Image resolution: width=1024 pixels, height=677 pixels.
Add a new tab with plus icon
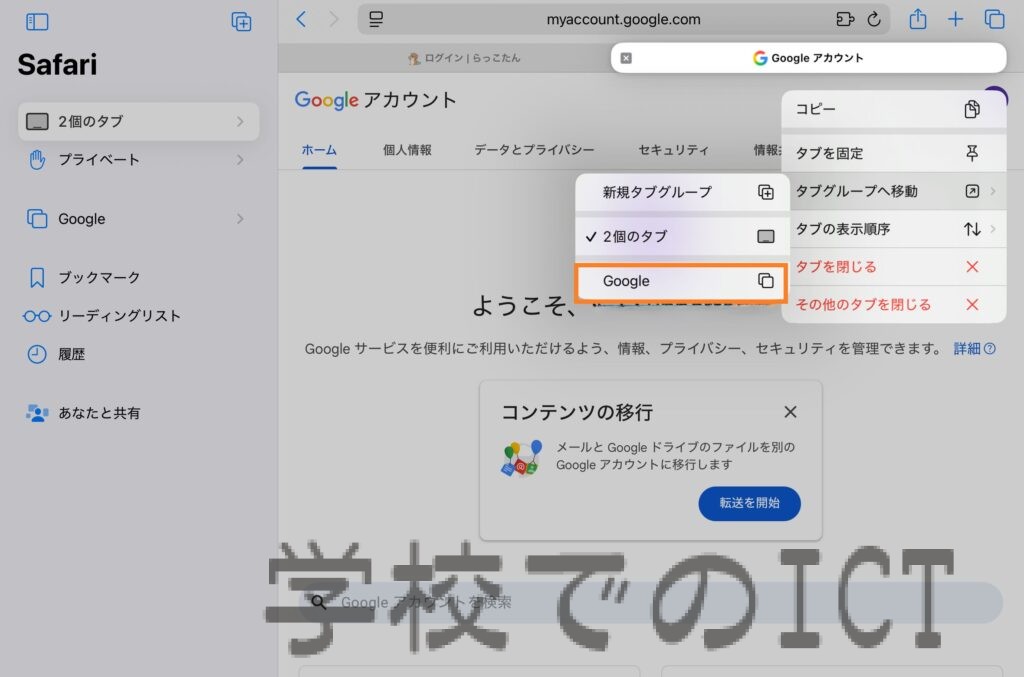coord(955,19)
